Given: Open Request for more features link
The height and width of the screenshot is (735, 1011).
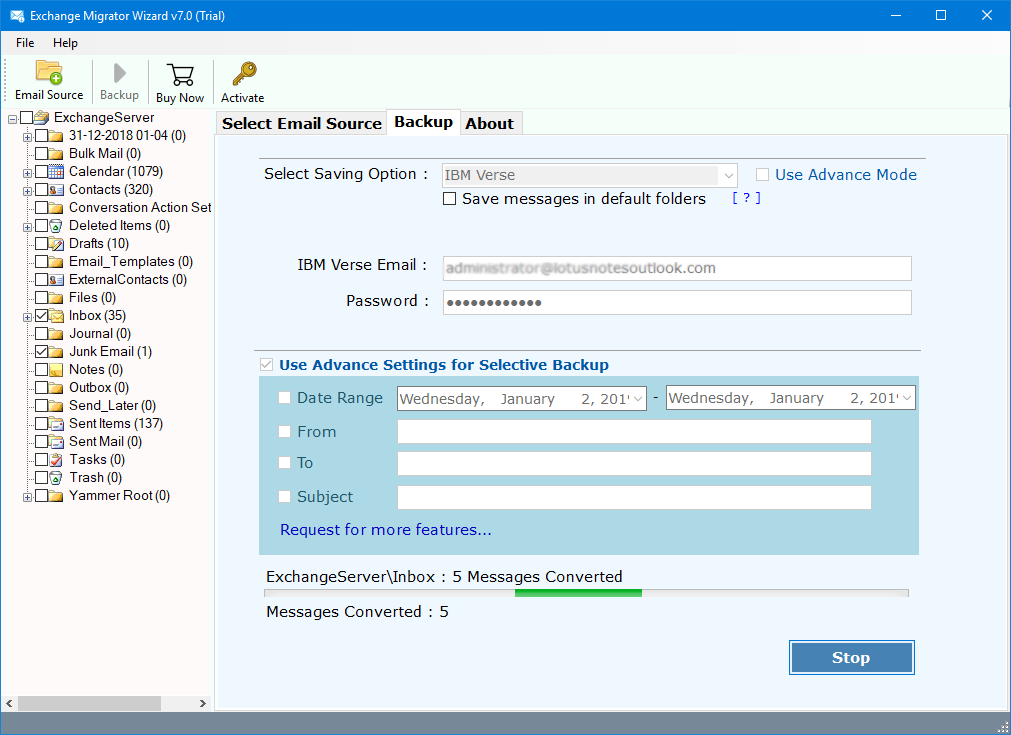Looking at the screenshot, I should 386,530.
